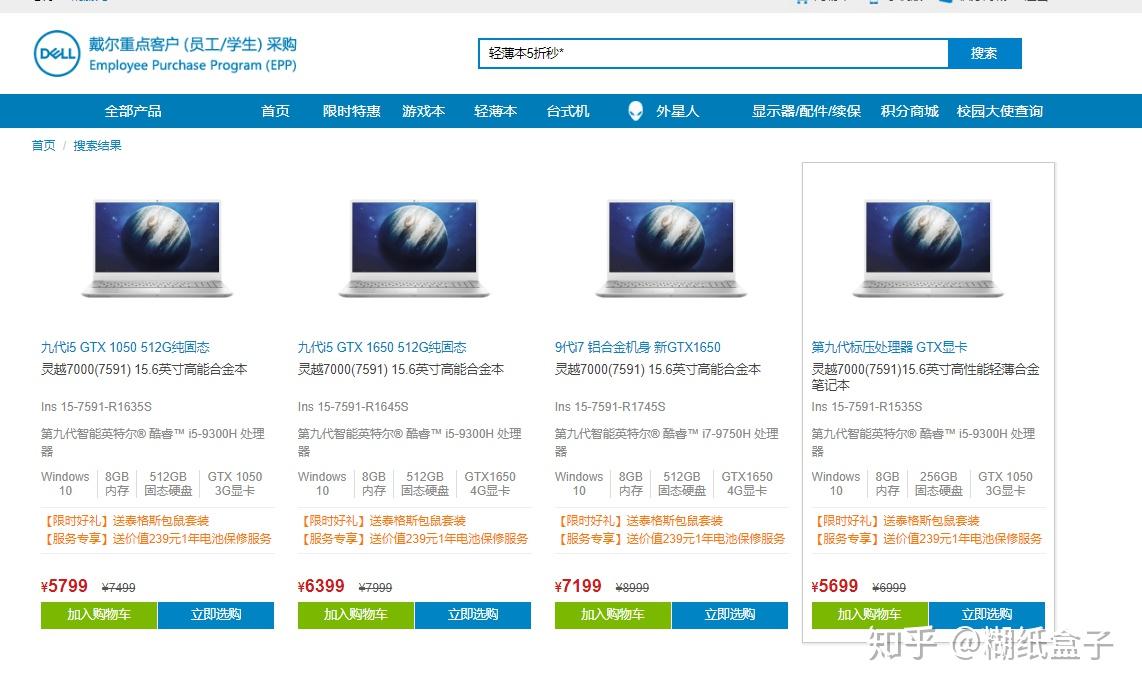1142x690 pixels.
Task: Open 积分商城 nav item
Action: click(910, 111)
